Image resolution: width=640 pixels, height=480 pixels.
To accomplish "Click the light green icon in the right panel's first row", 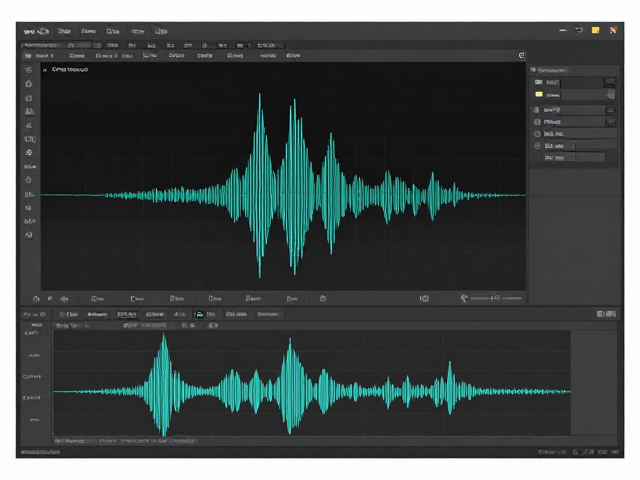I will tap(539, 82).
